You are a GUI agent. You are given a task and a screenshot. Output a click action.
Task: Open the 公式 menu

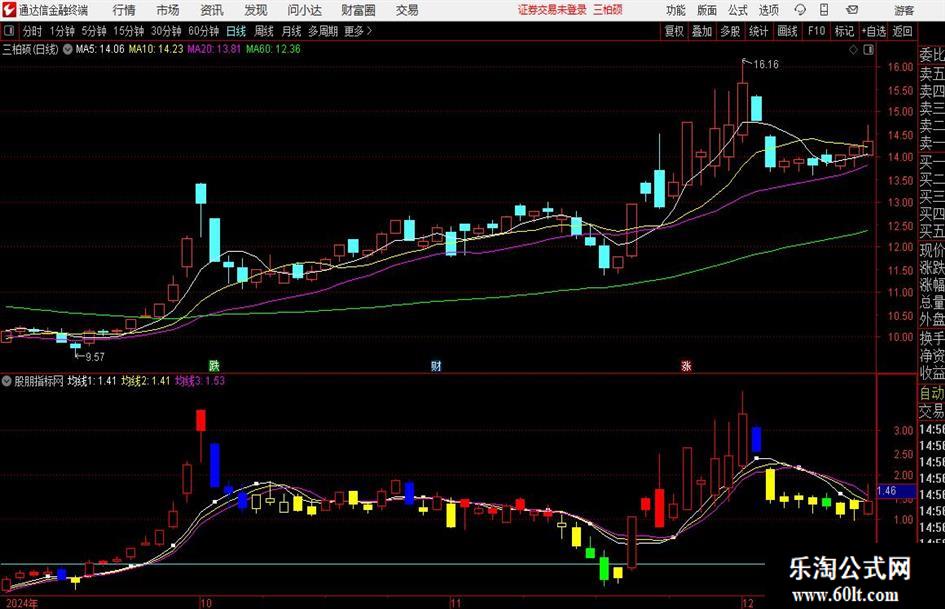point(738,10)
